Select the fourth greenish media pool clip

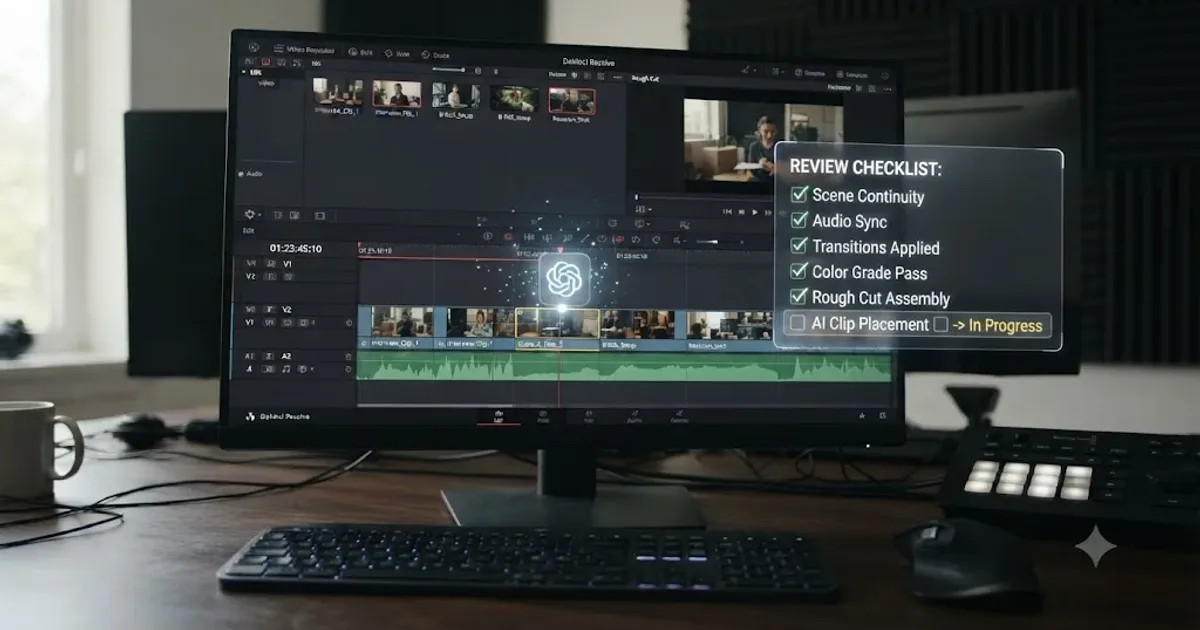tap(514, 98)
